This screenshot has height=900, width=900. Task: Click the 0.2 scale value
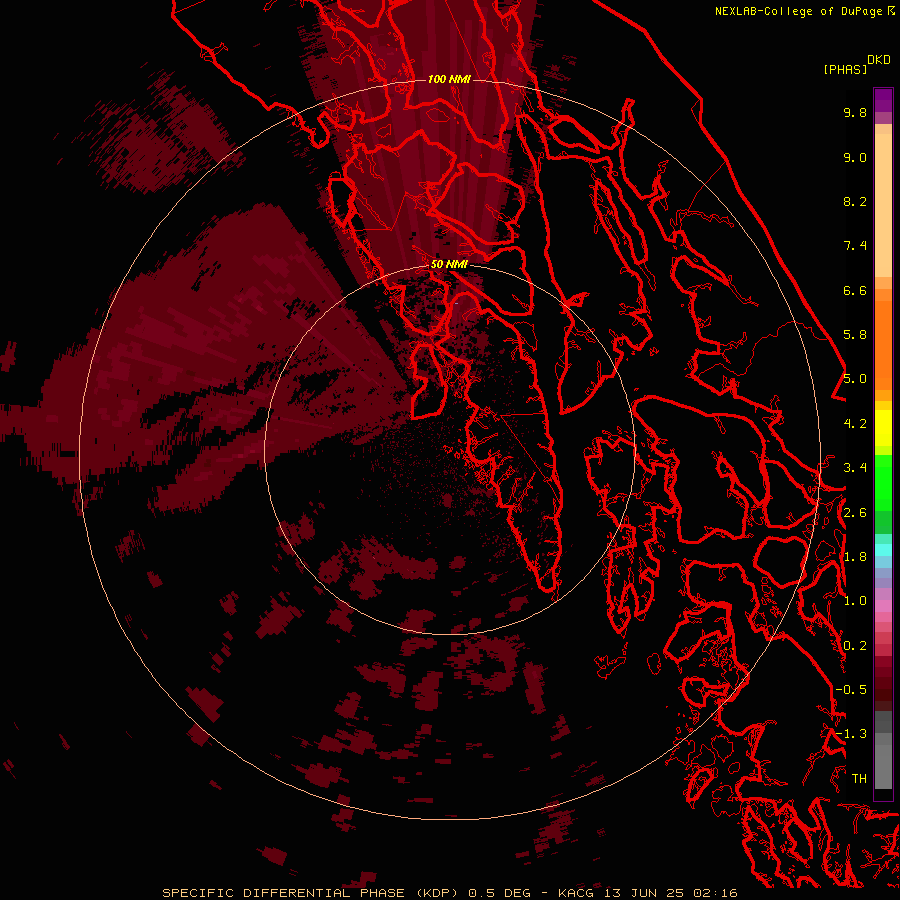pyautogui.click(x=855, y=646)
